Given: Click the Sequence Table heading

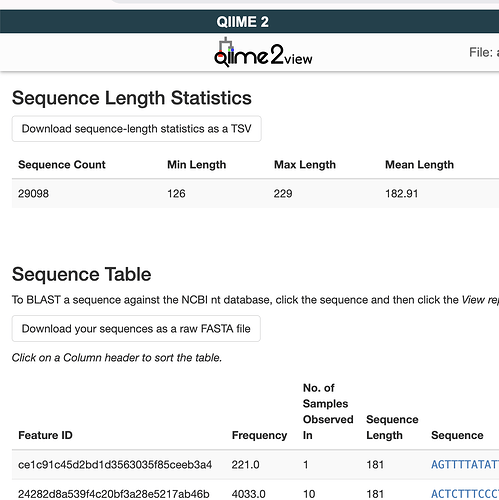Looking at the screenshot, I should point(82,274).
